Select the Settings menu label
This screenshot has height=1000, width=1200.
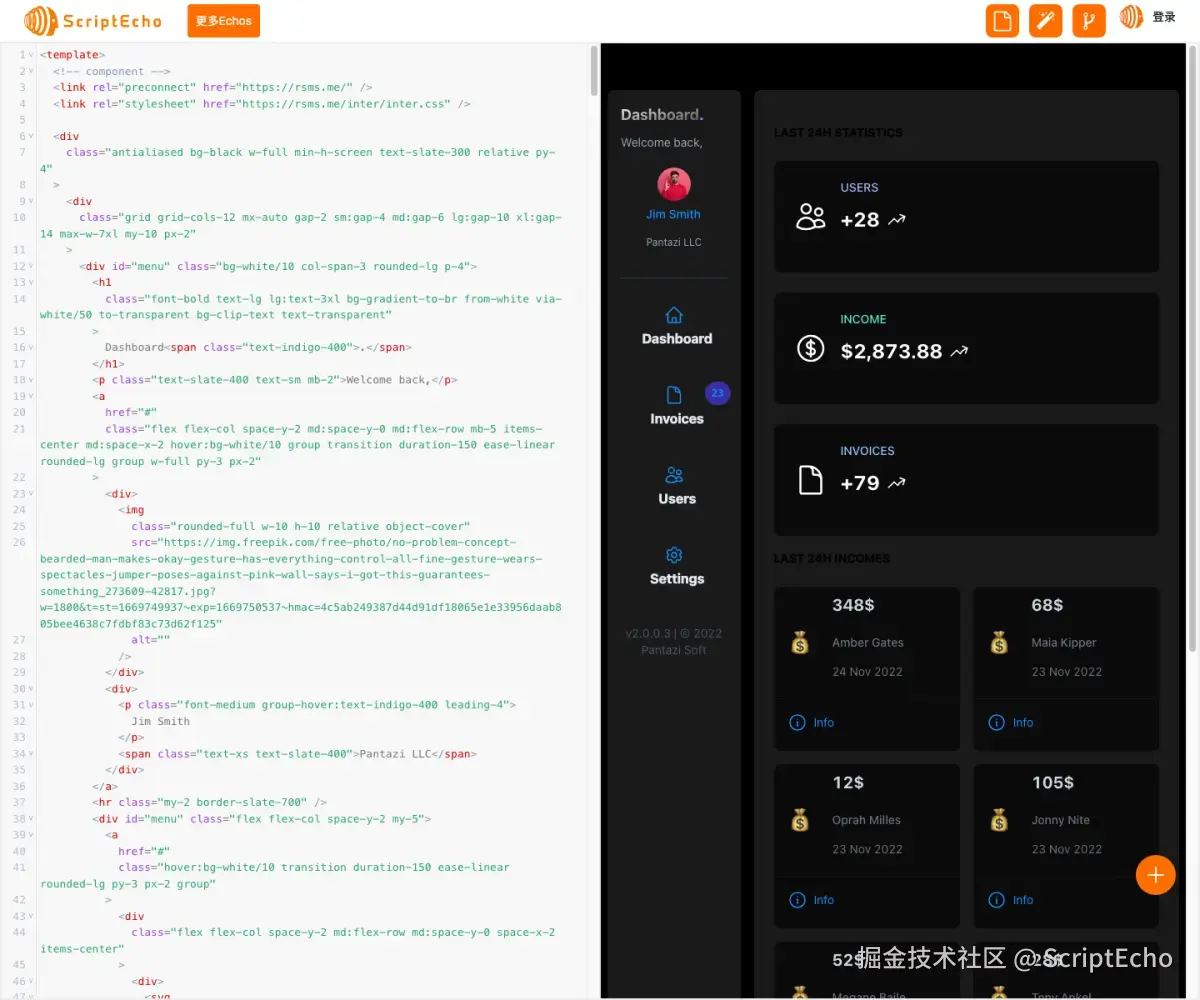tap(677, 579)
